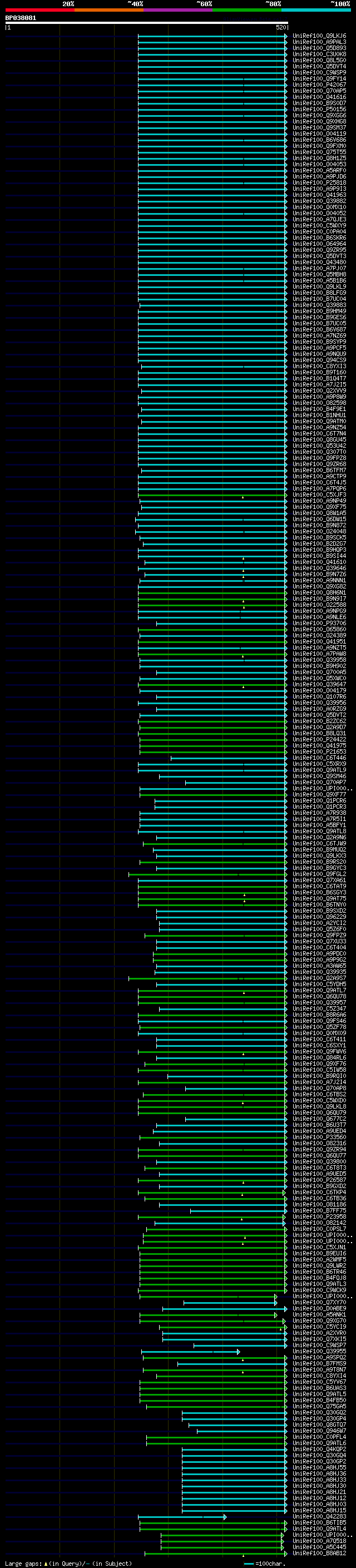Viewport: 356px width, 1568px height.
Task: Click the white query sequence bar
Action: pyautogui.click(x=147, y=22)
